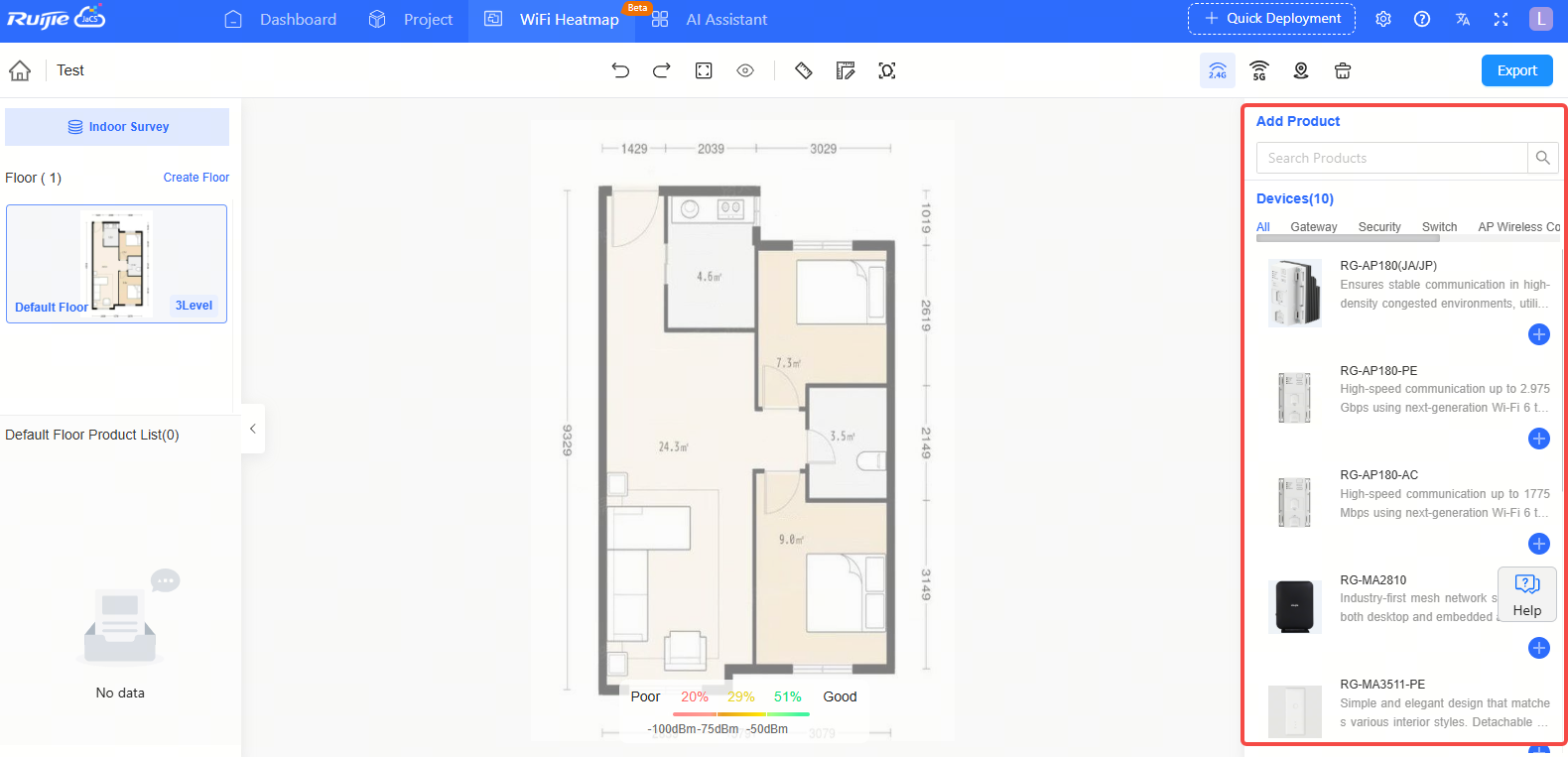Toggle the 2.4G heatmap band
This screenshot has height=757, width=1568.
point(1218,70)
